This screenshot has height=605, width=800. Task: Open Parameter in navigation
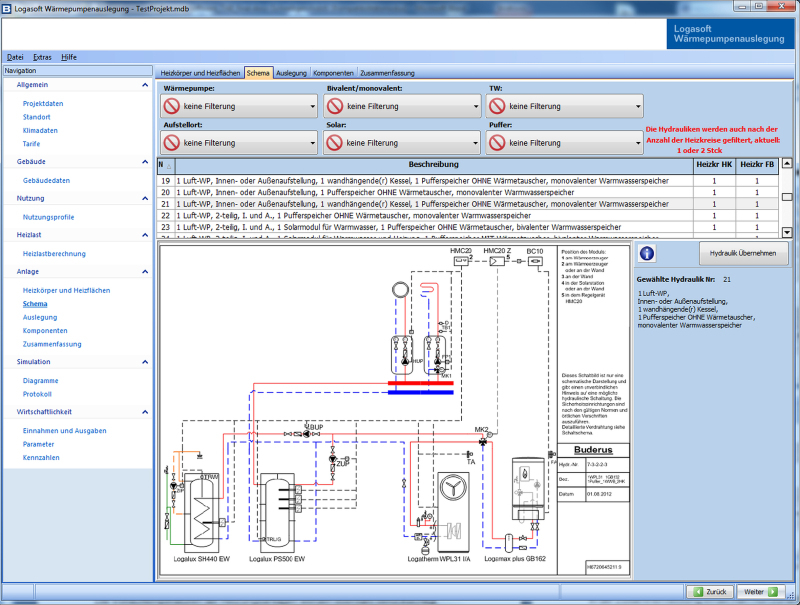click(x=38, y=444)
